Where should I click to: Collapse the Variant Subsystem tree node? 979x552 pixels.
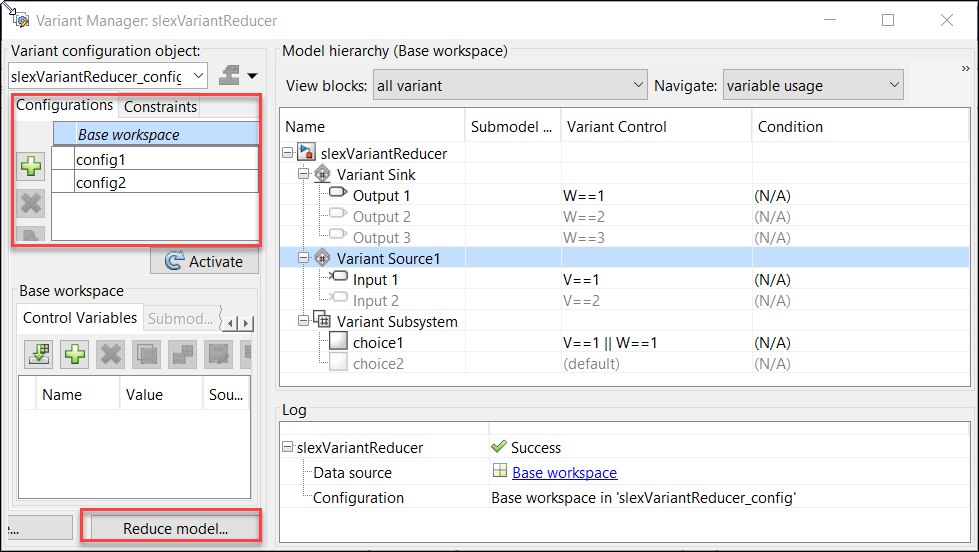coord(305,322)
